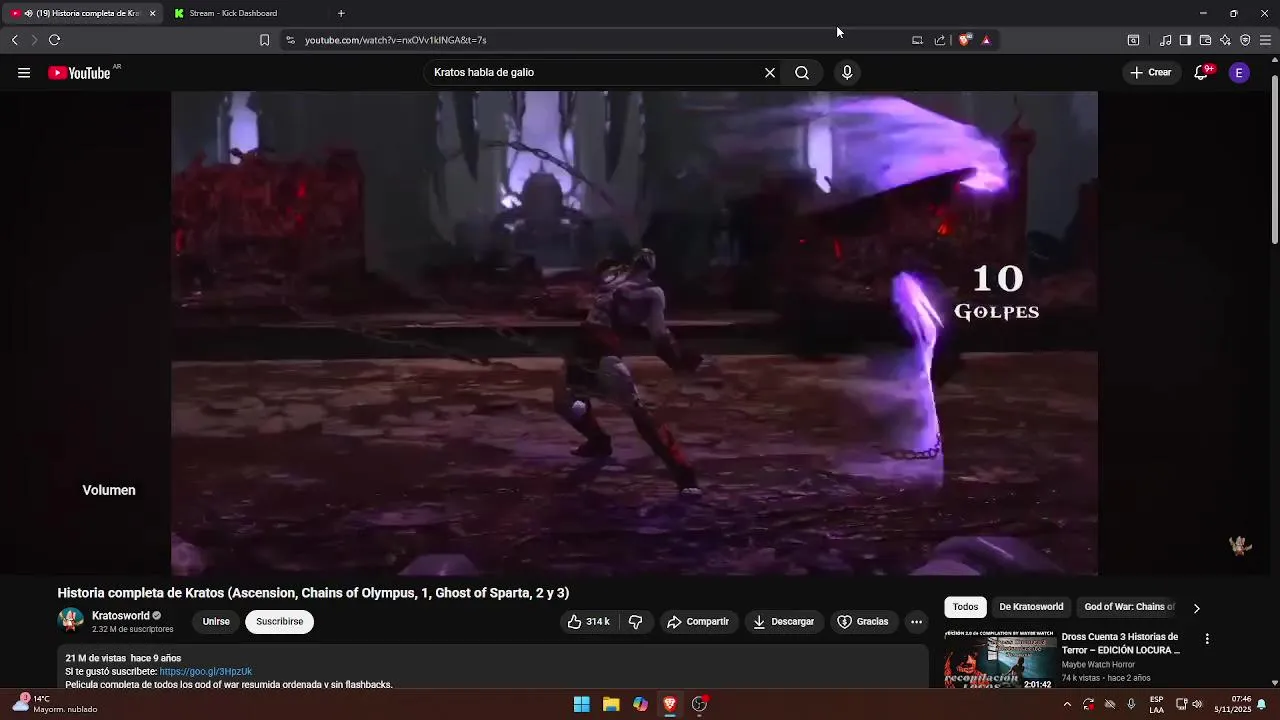Image resolution: width=1280 pixels, height=720 pixels.
Task: Click the Unirse membership button
Action: pos(216,622)
